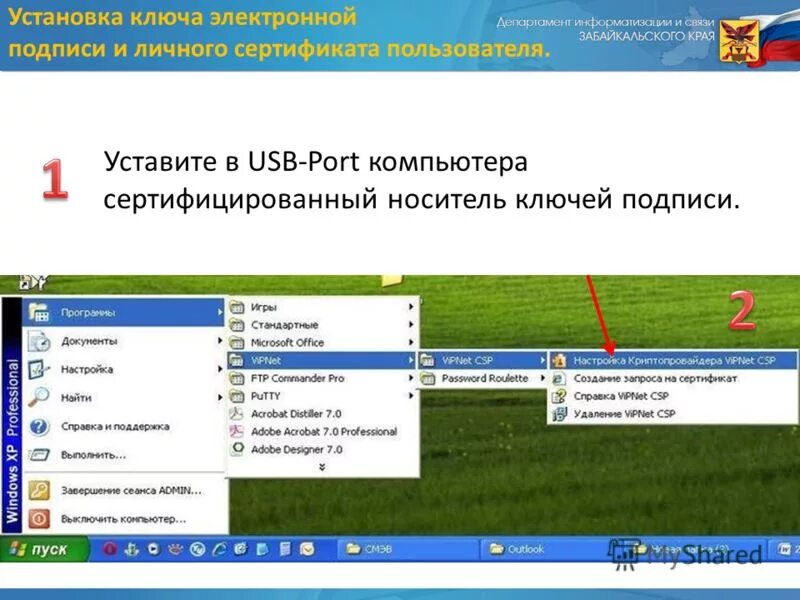Expand the Microsoft Office submenu arrow
800x600 pixels.
tap(411, 342)
